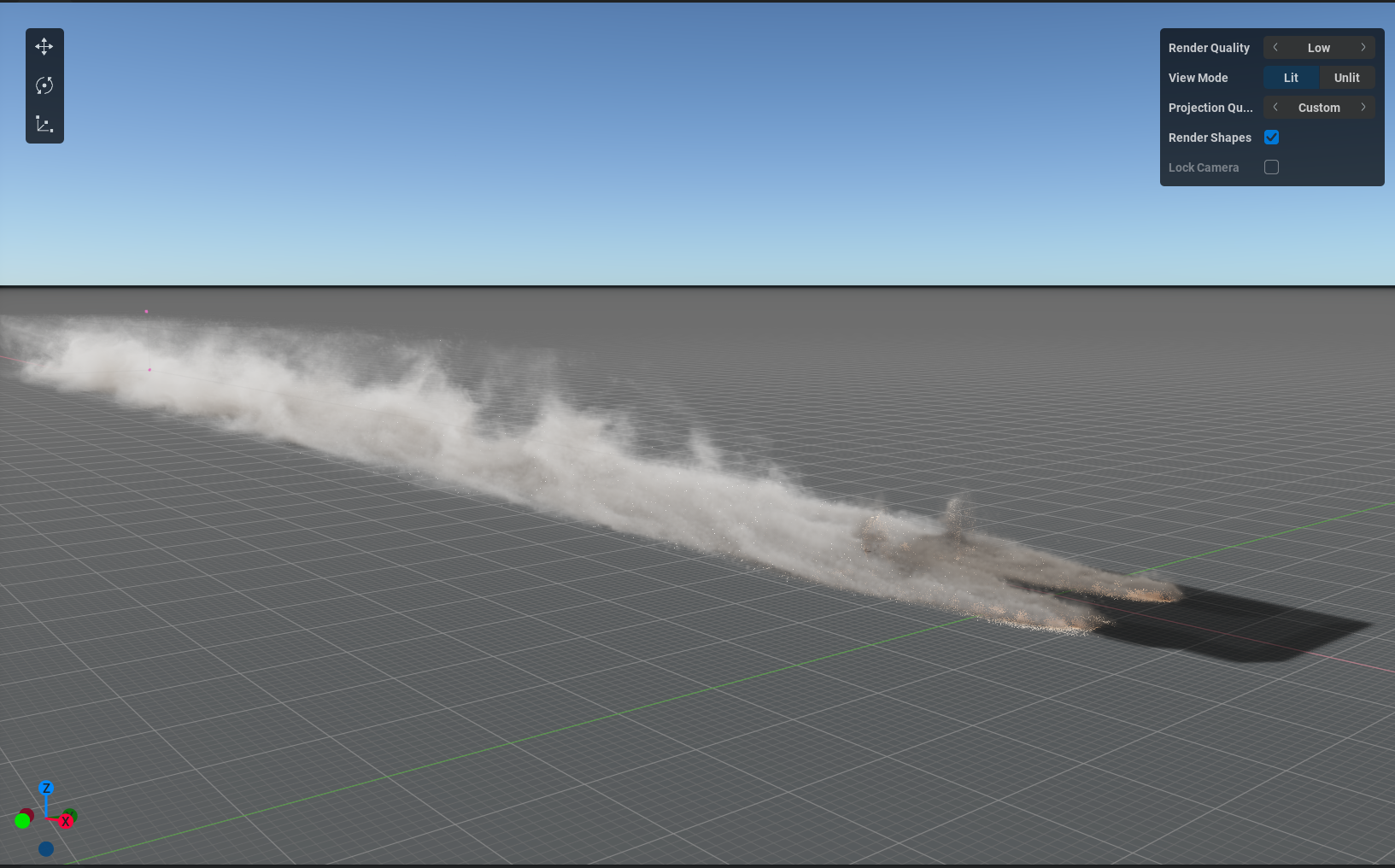Click the red X axis gizmo handle
1395x868 pixels.
tap(66, 821)
